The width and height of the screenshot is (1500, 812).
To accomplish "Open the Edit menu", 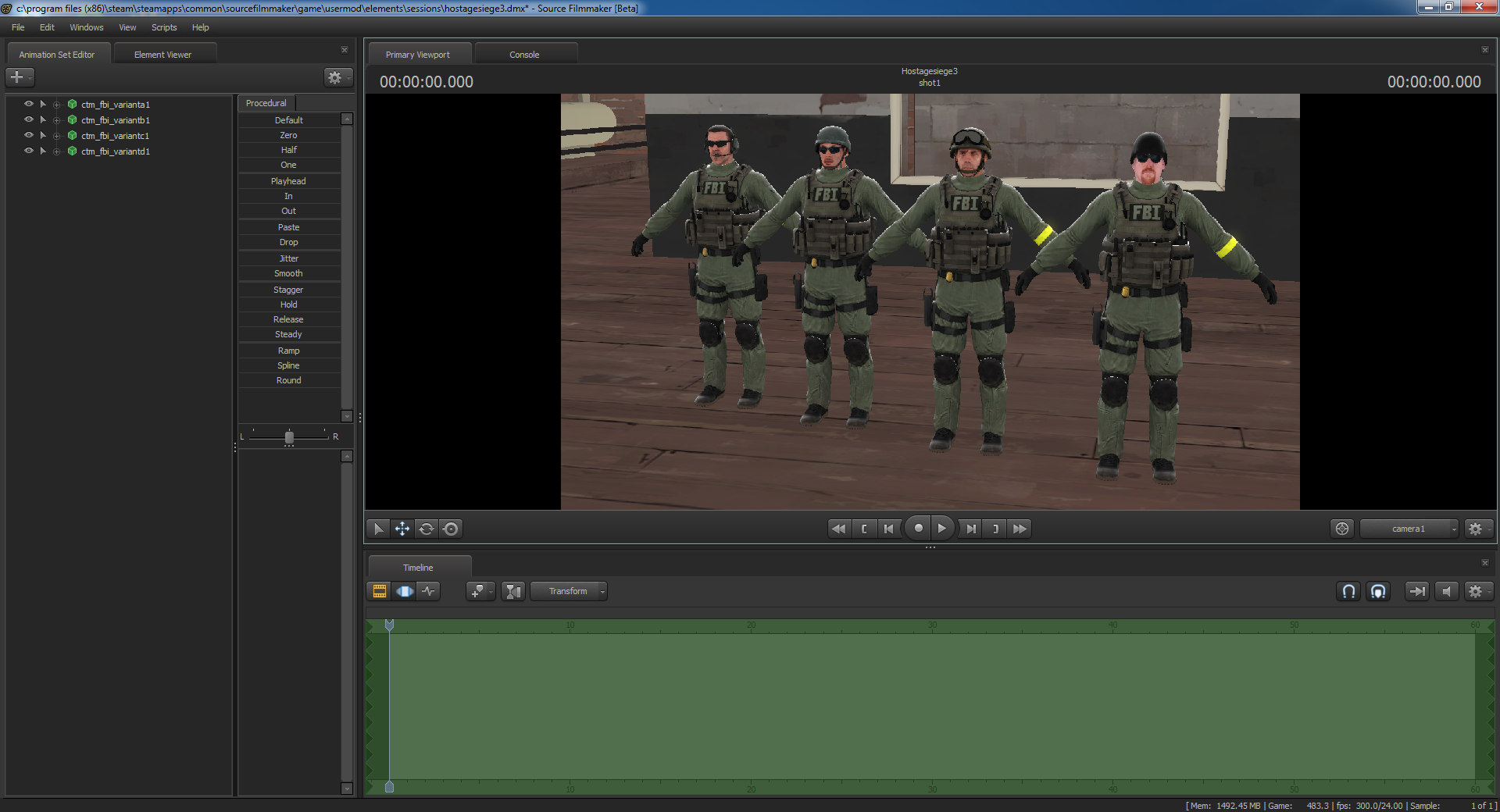I will 47,27.
